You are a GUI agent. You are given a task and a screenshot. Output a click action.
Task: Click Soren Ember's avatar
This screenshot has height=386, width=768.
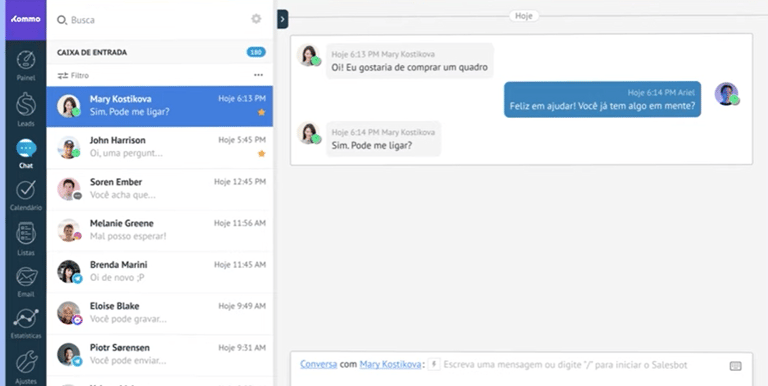pyautogui.click(x=69, y=189)
